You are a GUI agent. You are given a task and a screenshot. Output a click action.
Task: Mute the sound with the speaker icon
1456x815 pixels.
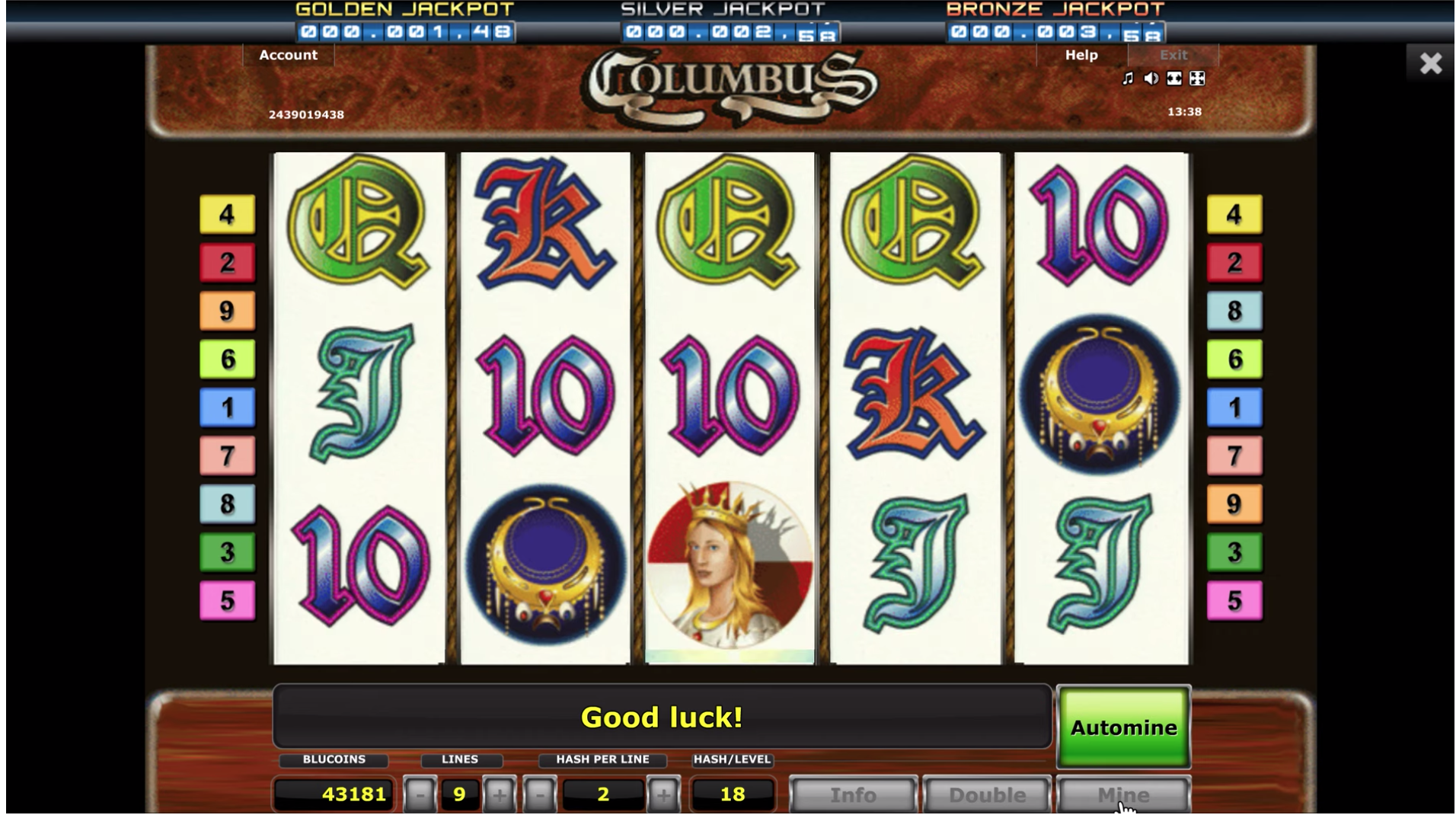1151,78
